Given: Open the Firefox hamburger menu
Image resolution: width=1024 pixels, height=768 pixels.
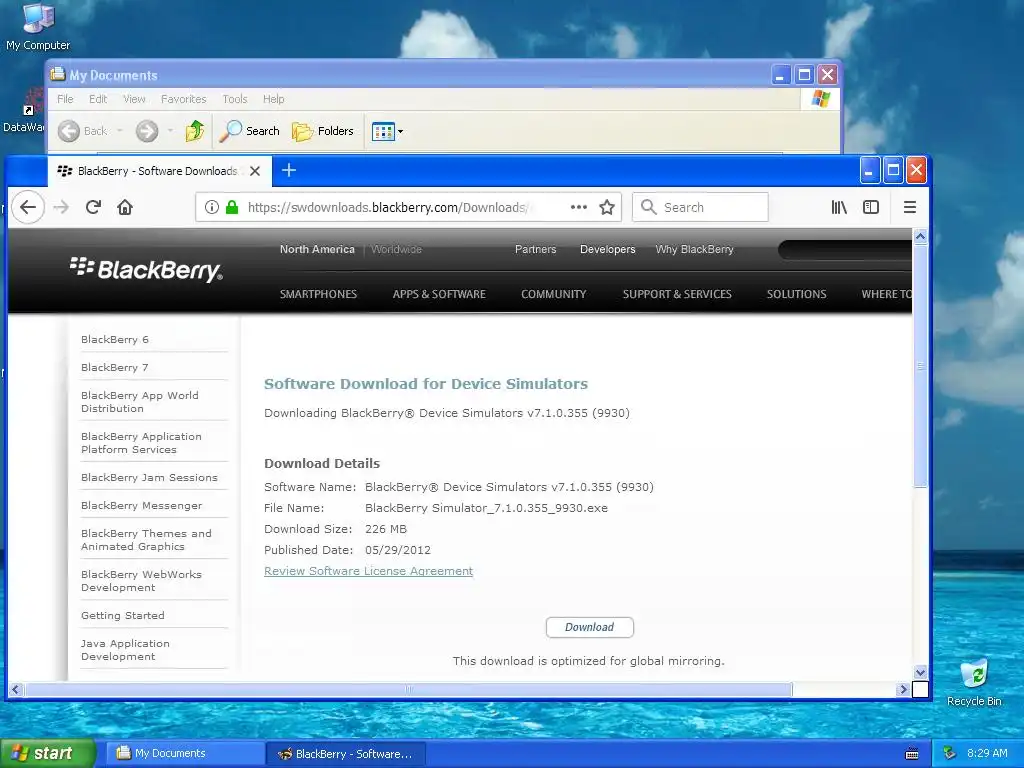Looking at the screenshot, I should 910,207.
